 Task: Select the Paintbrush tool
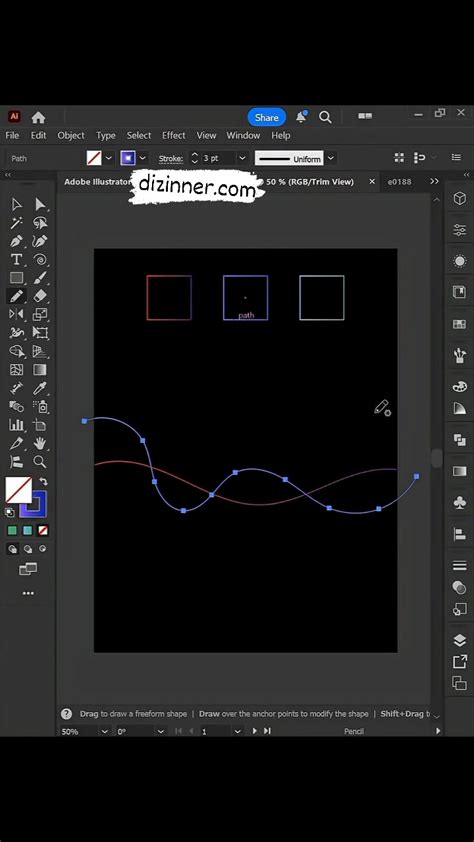coord(40,278)
